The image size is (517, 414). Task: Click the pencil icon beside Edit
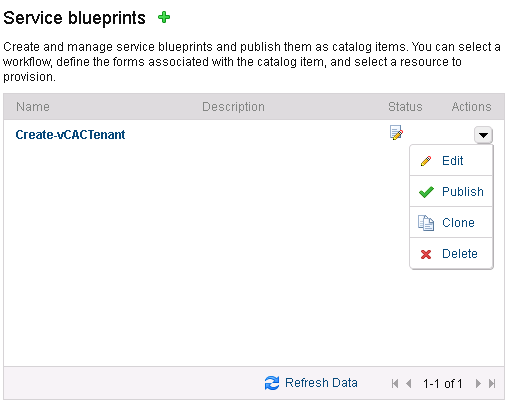(x=426, y=161)
